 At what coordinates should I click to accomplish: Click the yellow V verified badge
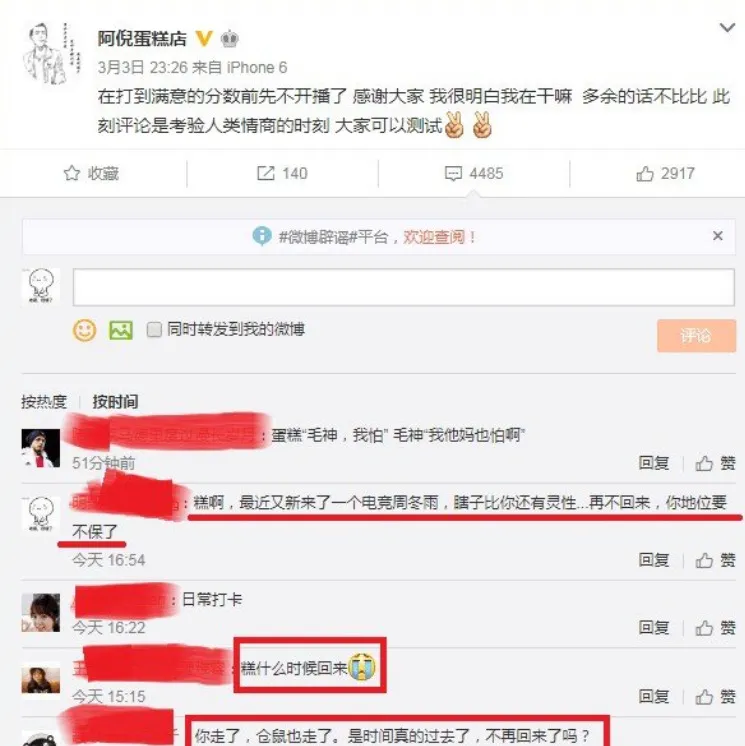click(x=204, y=39)
